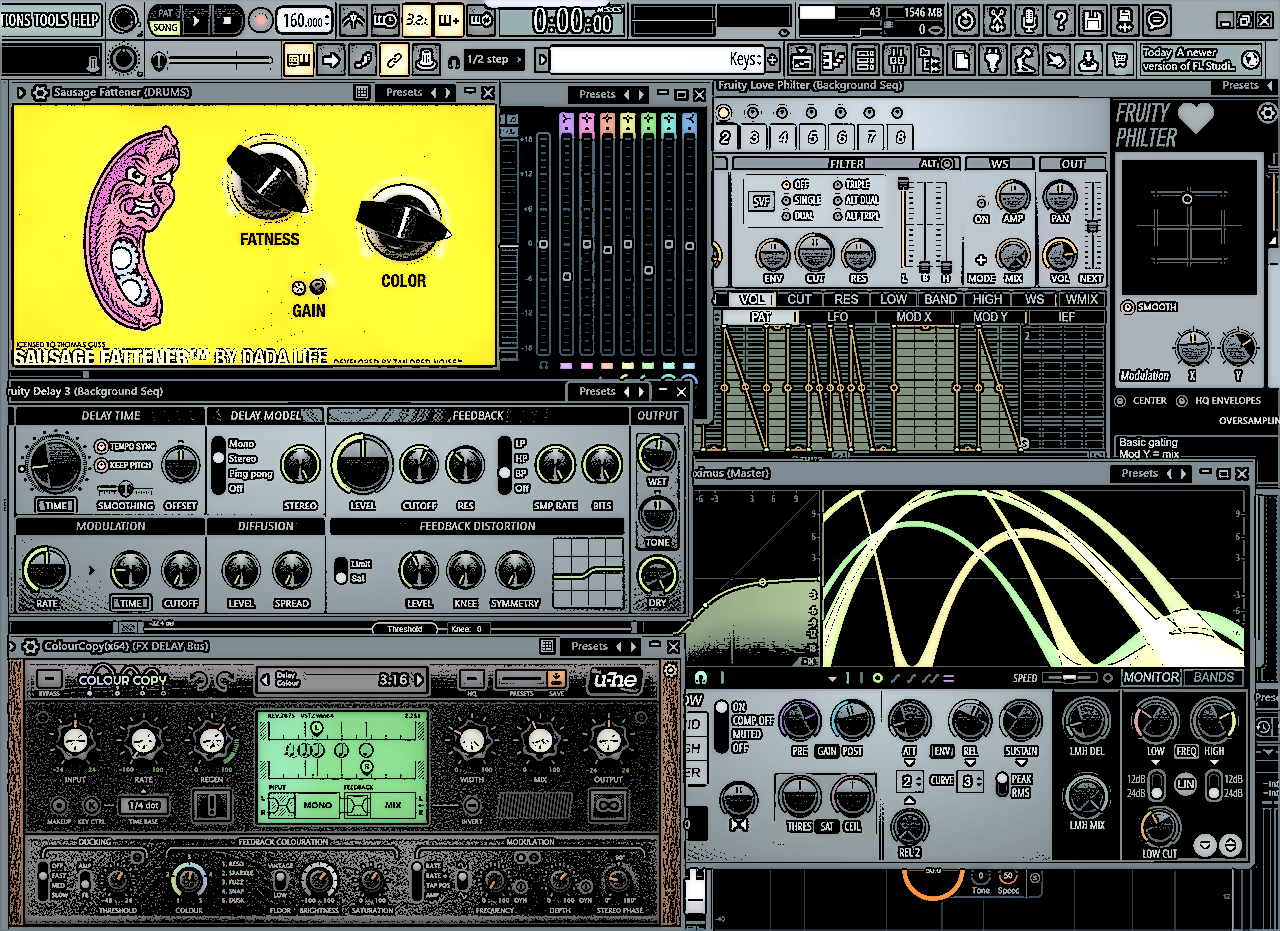
Task: Click the B band fader in Fruity Philter
Action: [926, 264]
